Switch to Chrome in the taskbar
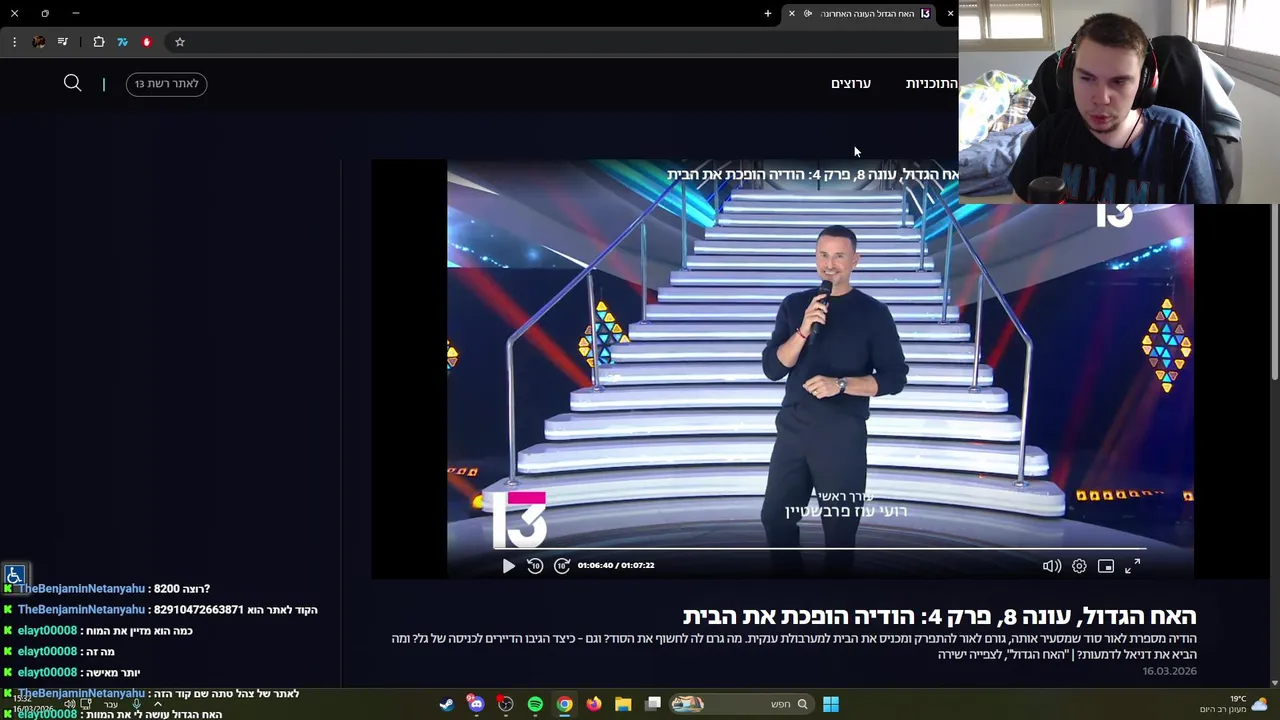1280x720 pixels. [x=565, y=704]
